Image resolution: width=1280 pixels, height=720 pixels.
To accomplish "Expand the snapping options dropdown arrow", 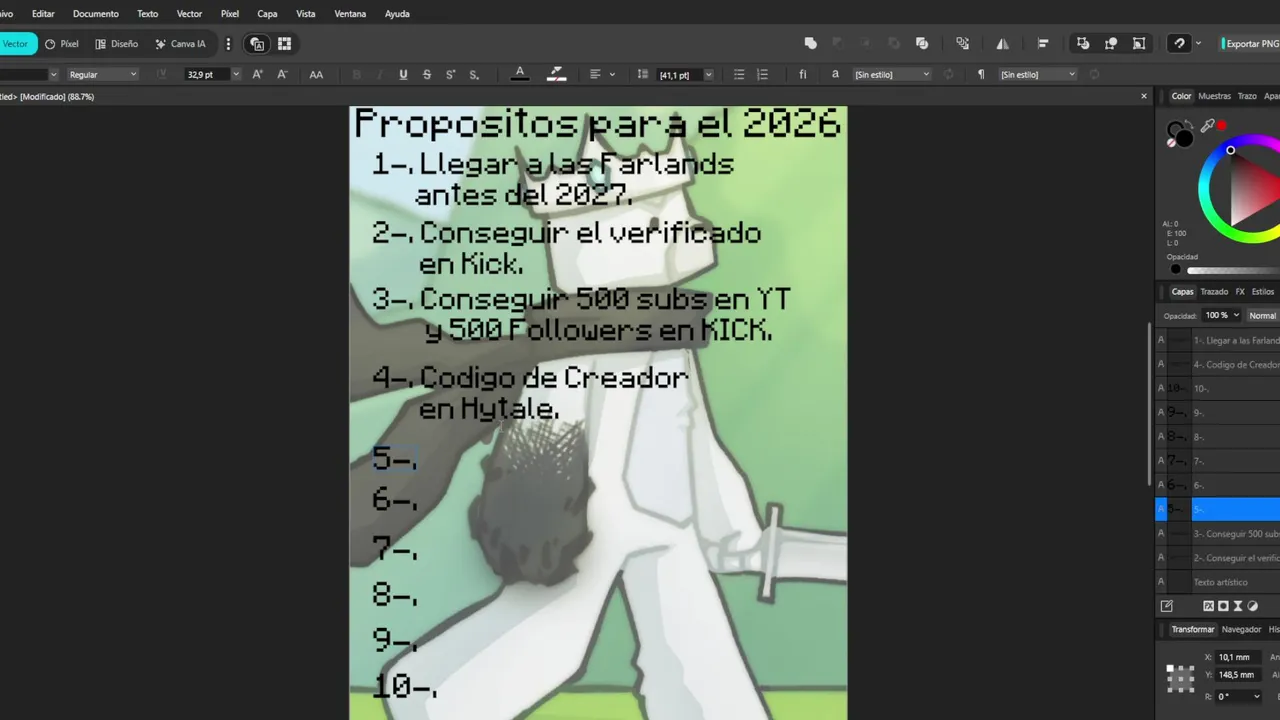I will [x=1198, y=44].
